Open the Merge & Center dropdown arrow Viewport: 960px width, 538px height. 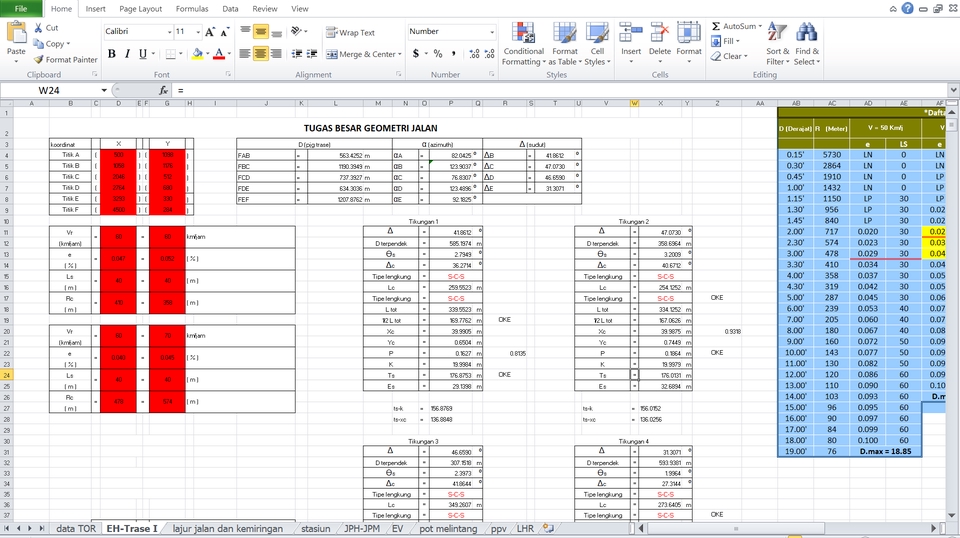[x=400, y=54]
